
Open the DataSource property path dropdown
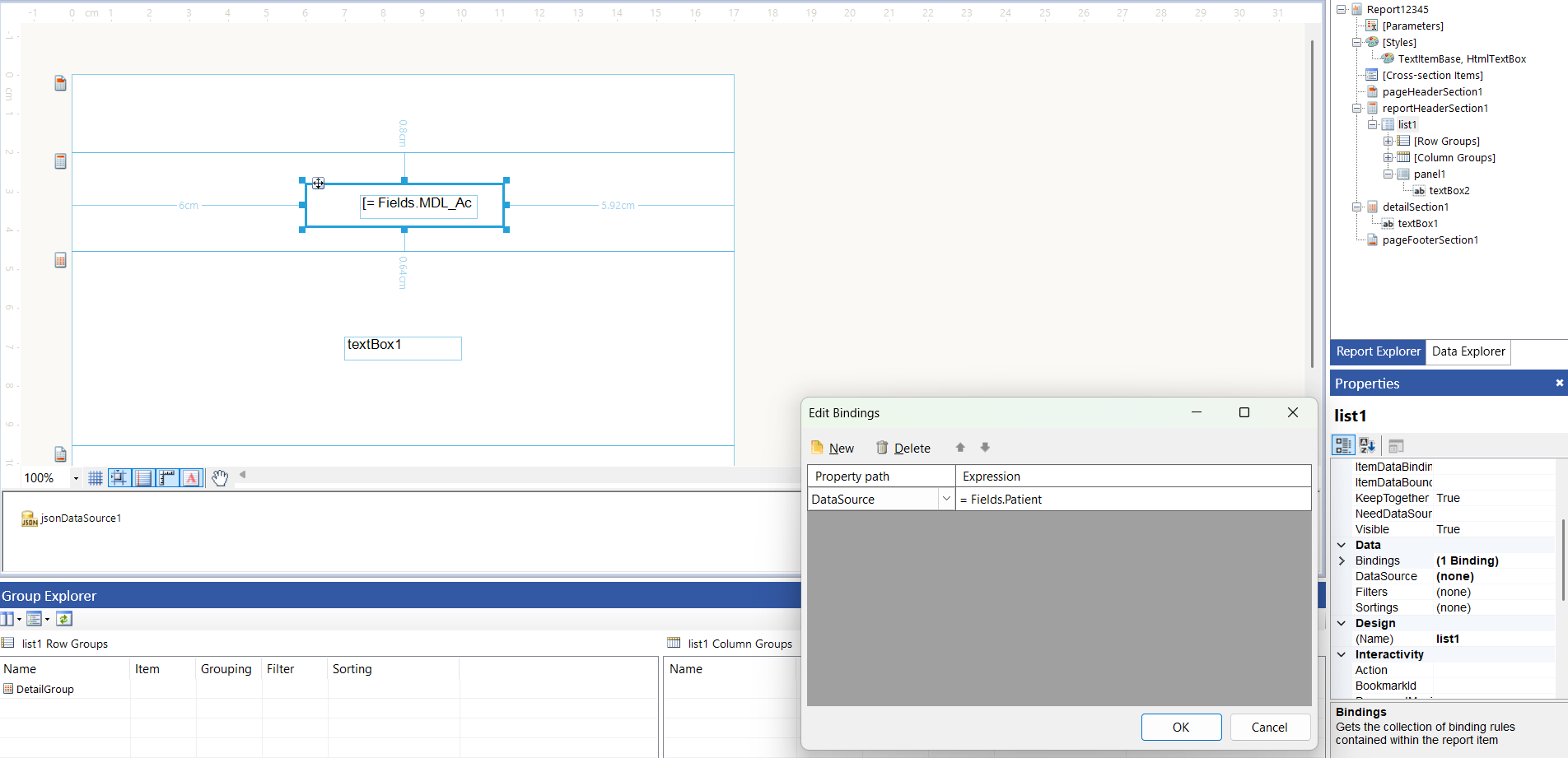pos(945,499)
